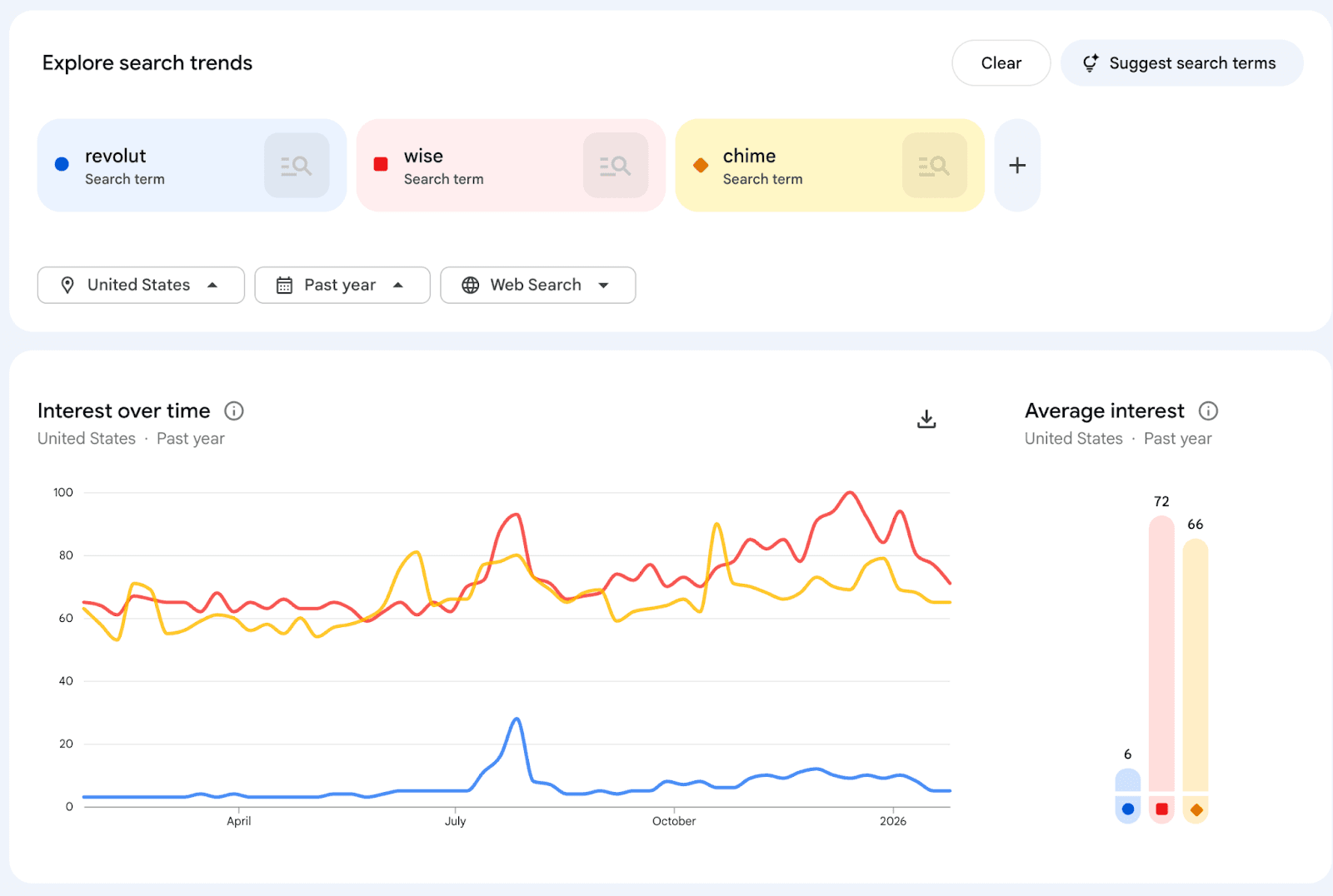
Task: Open the Web Search type dropdown
Action: tap(538, 285)
